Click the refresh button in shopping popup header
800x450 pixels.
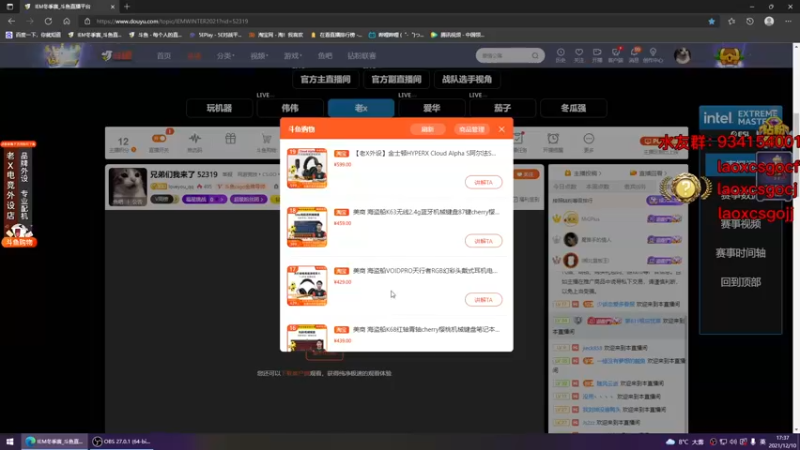pyautogui.click(x=428, y=130)
